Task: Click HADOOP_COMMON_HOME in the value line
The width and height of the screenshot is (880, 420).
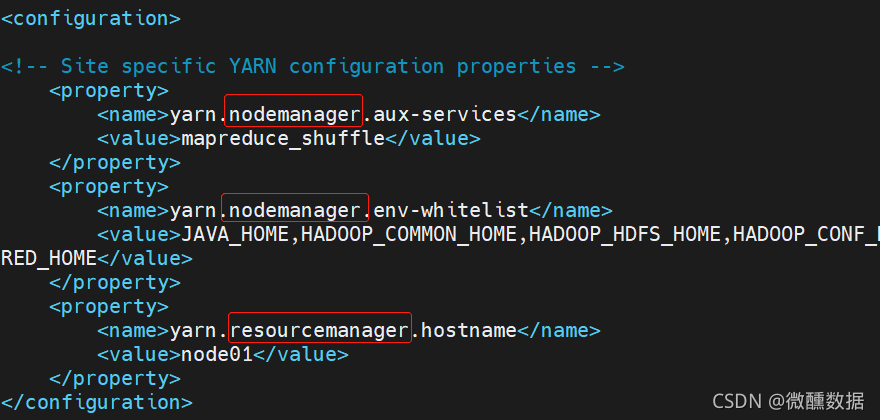Action: (x=409, y=235)
